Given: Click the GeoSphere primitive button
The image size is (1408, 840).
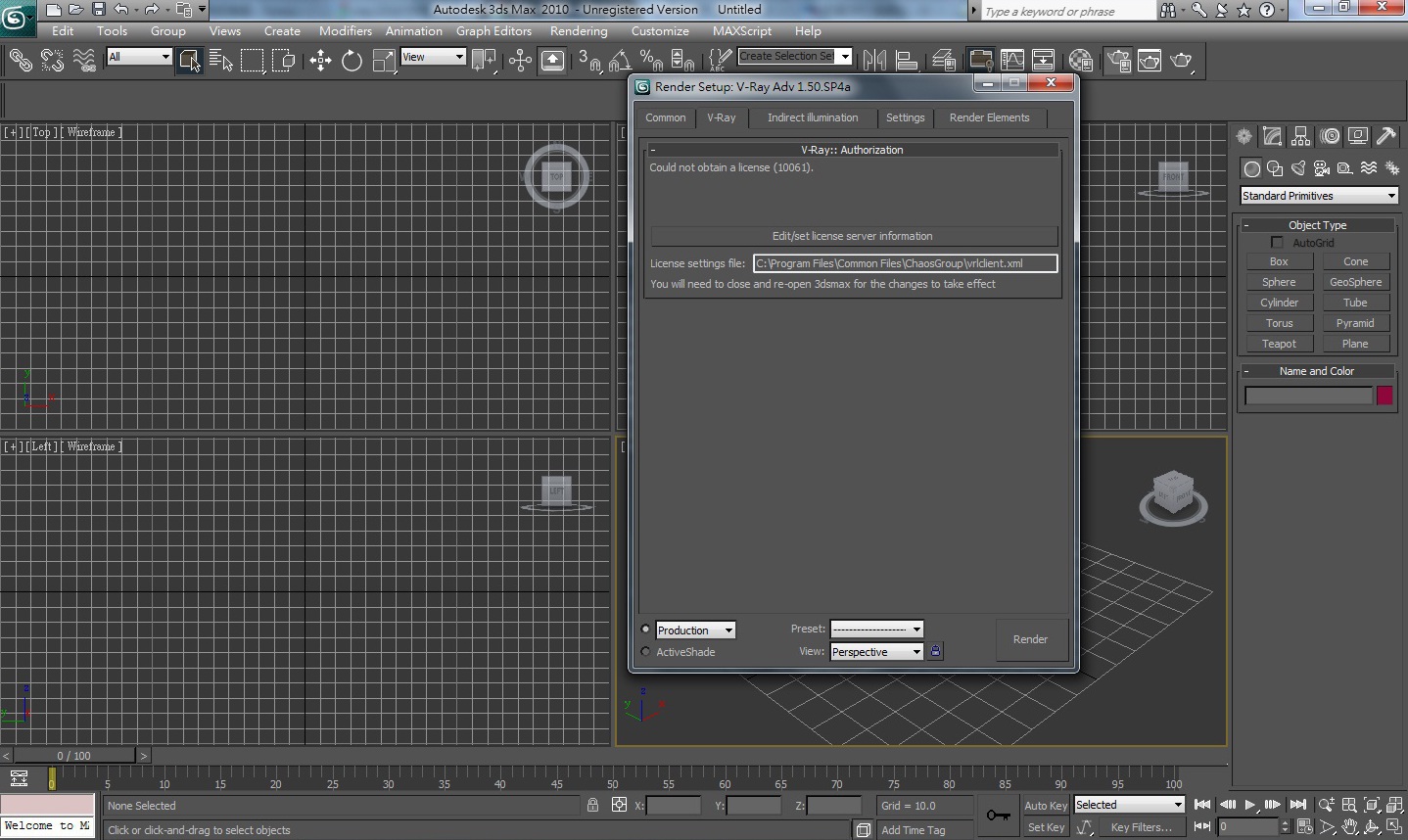Looking at the screenshot, I should pyautogui.click(x=1355, y=282).
